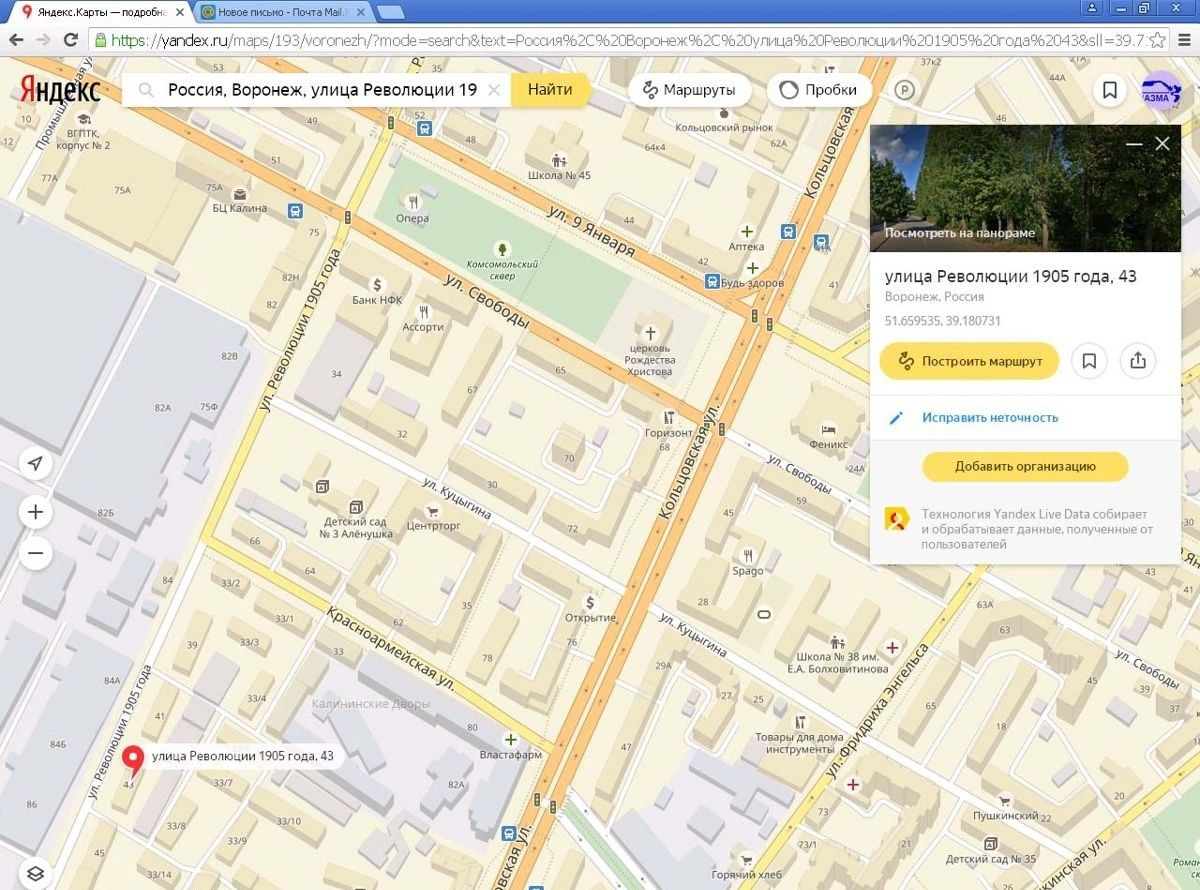Screen dimensions: 1200x890
Task: Click Товары для дома shop icon
Action: 801,721
